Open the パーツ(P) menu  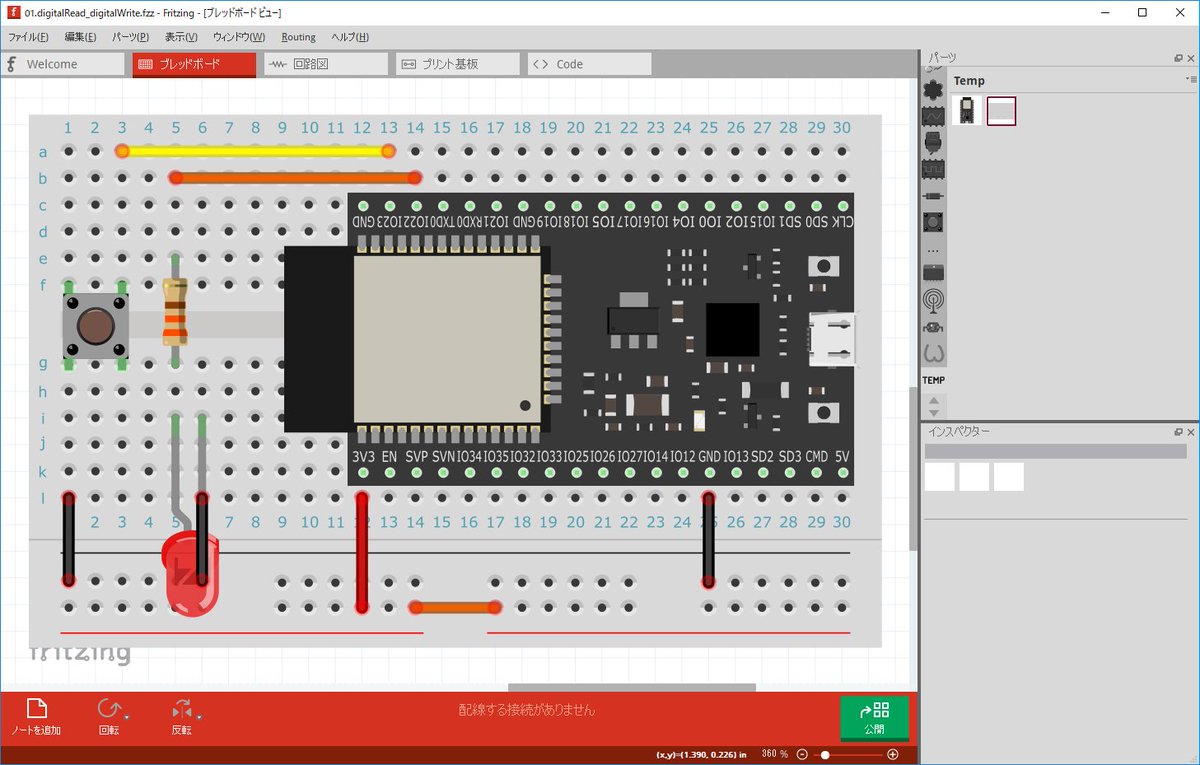point(130,37)
